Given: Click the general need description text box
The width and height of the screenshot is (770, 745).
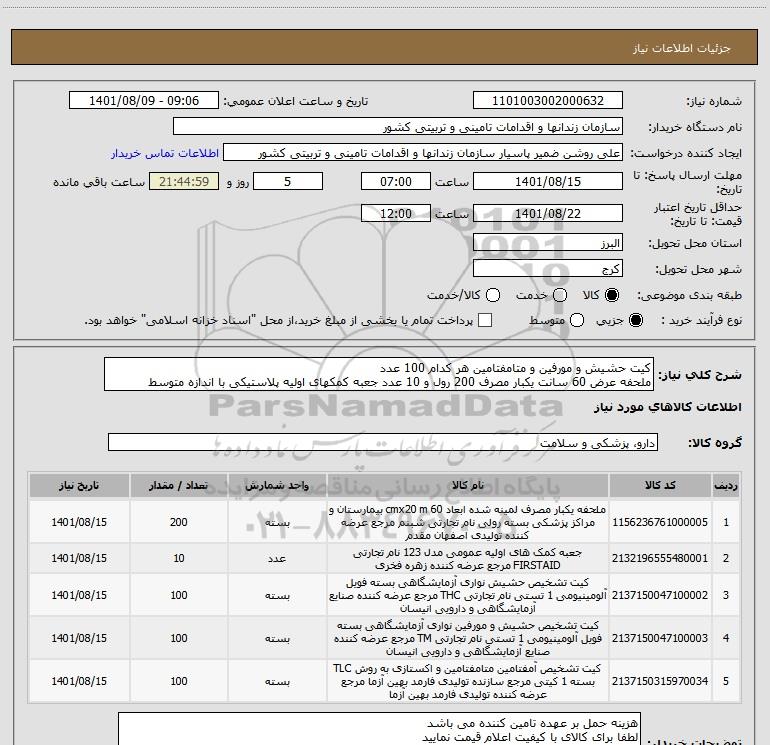Looking at the screenshot, I should (379, 375).
